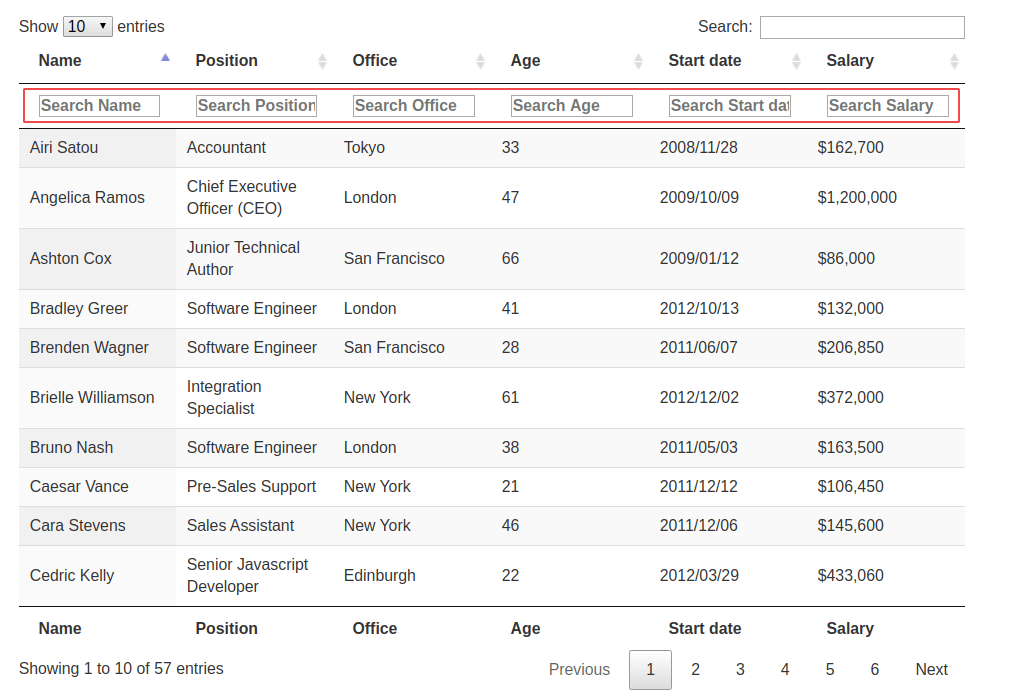This screenshot has width=1012, height=699.
Task: Click the Search Age filter field
Action: [x=572, y=106]
